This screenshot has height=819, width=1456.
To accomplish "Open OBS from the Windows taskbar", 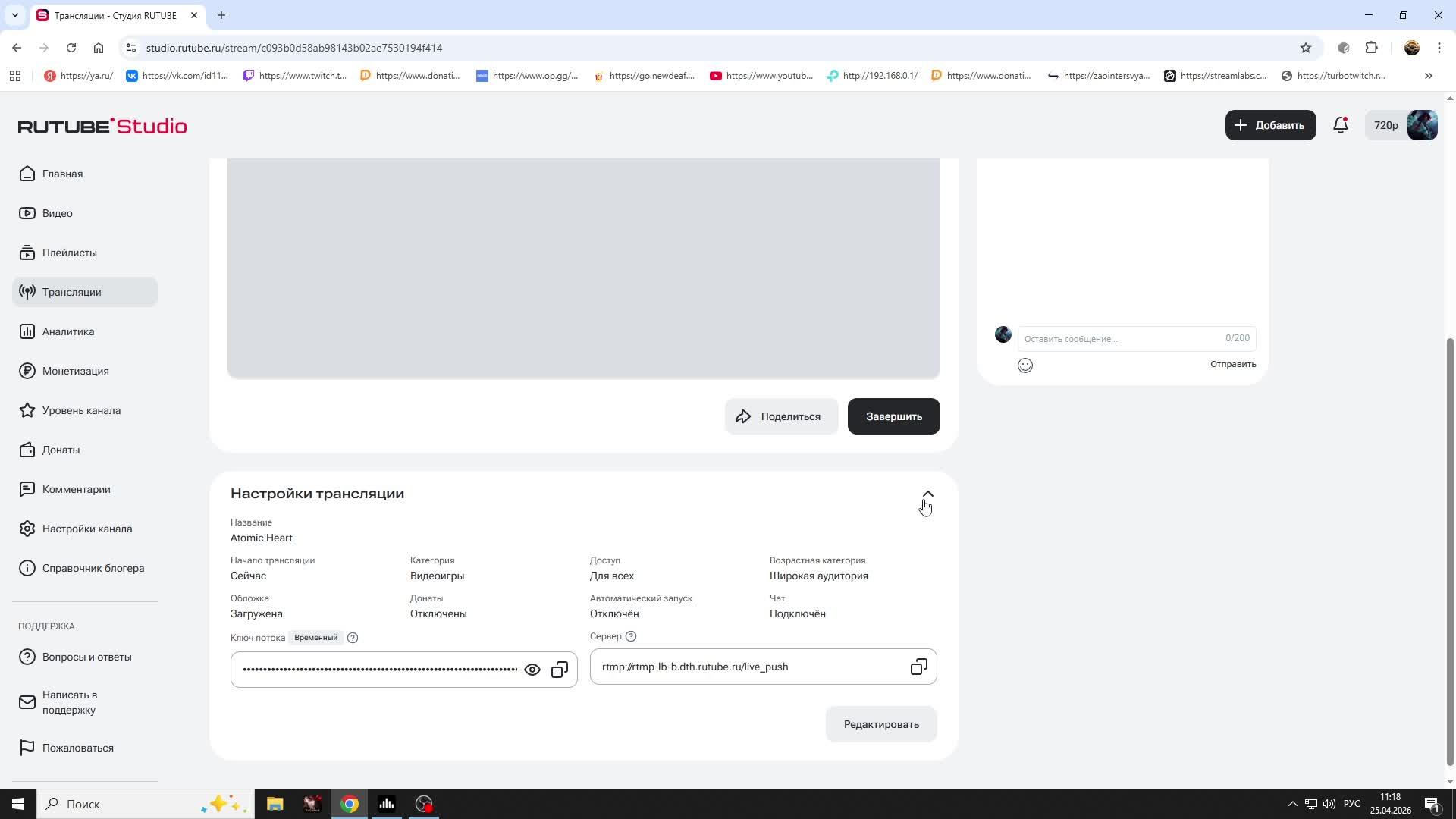I will pos(424,804).
